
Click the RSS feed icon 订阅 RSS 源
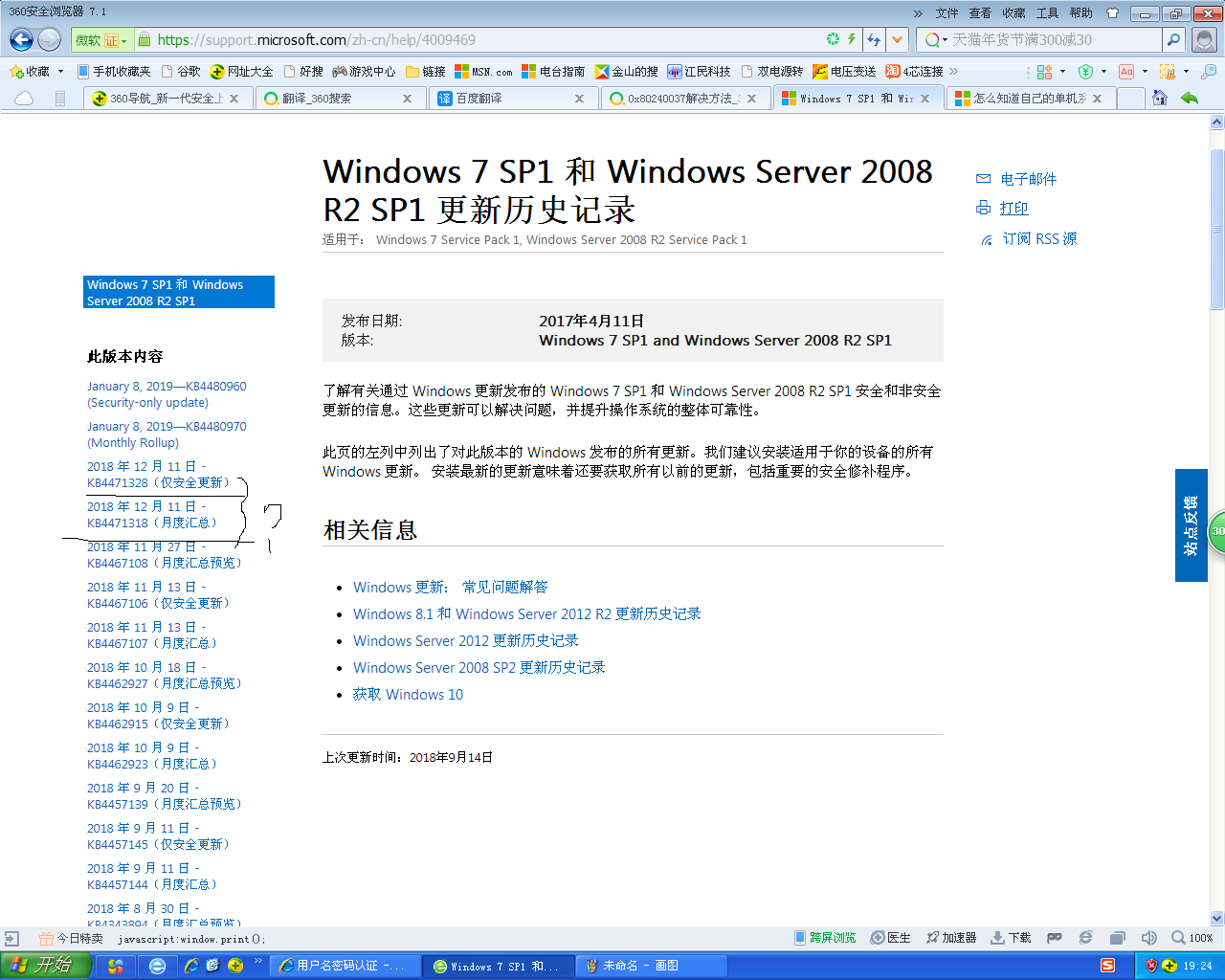click(x=987, y=239)
